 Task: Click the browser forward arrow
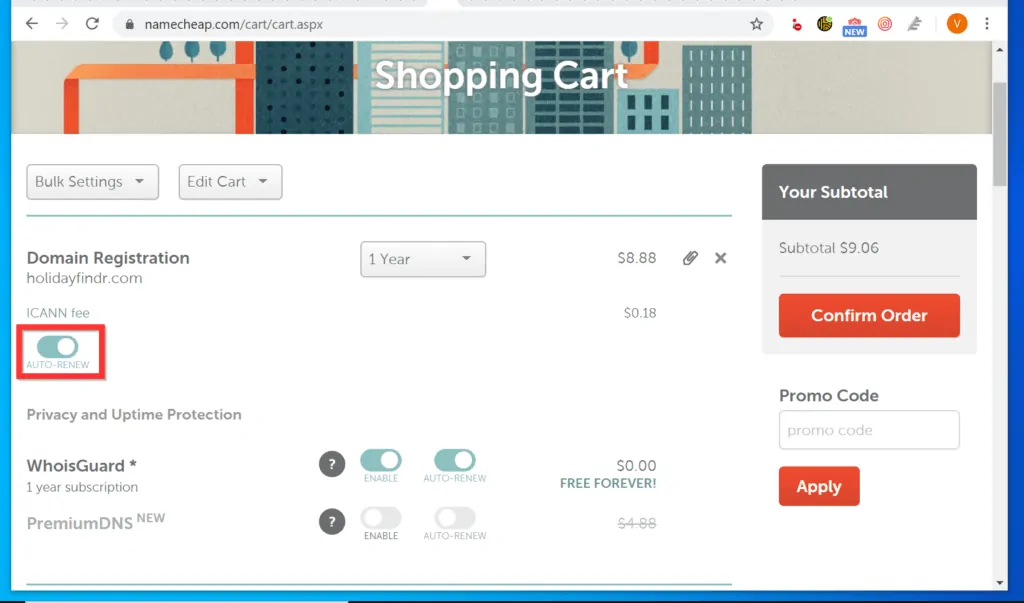click(x=62, y=24)
